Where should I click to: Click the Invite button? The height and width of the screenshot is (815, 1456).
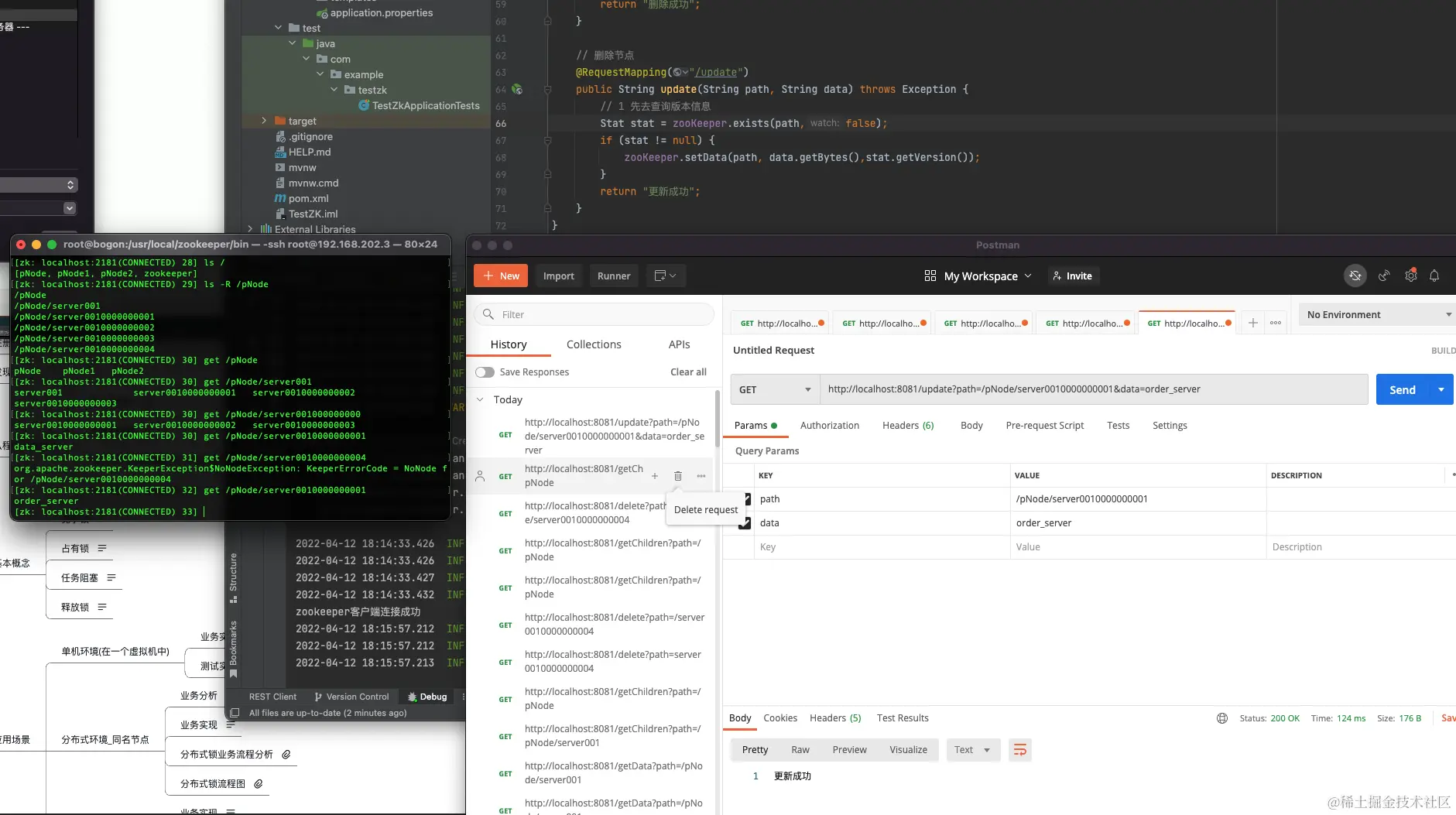[x=1072, y=276]
